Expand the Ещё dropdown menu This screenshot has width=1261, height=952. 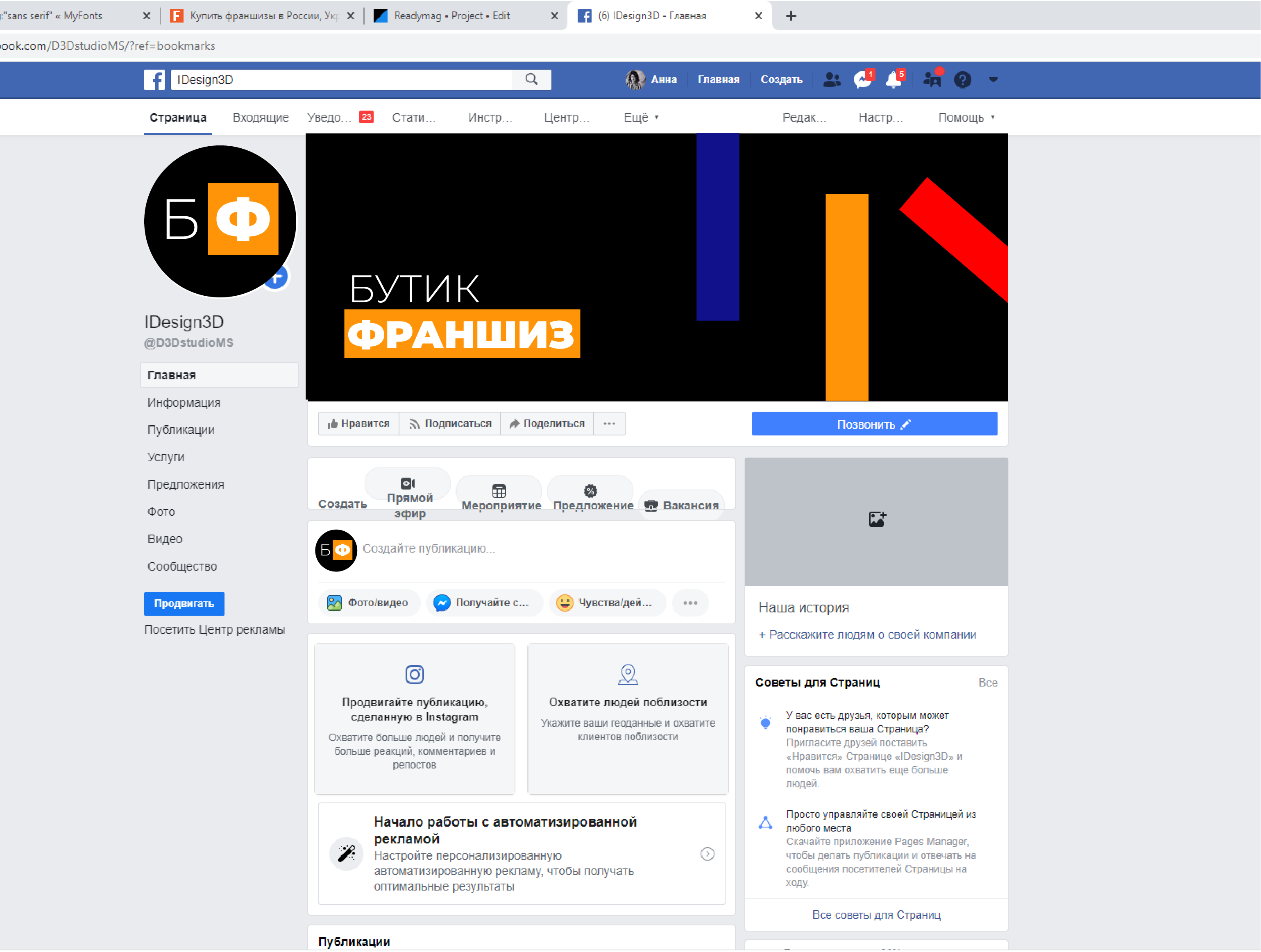pyautogui.click(x=641, y=118)
